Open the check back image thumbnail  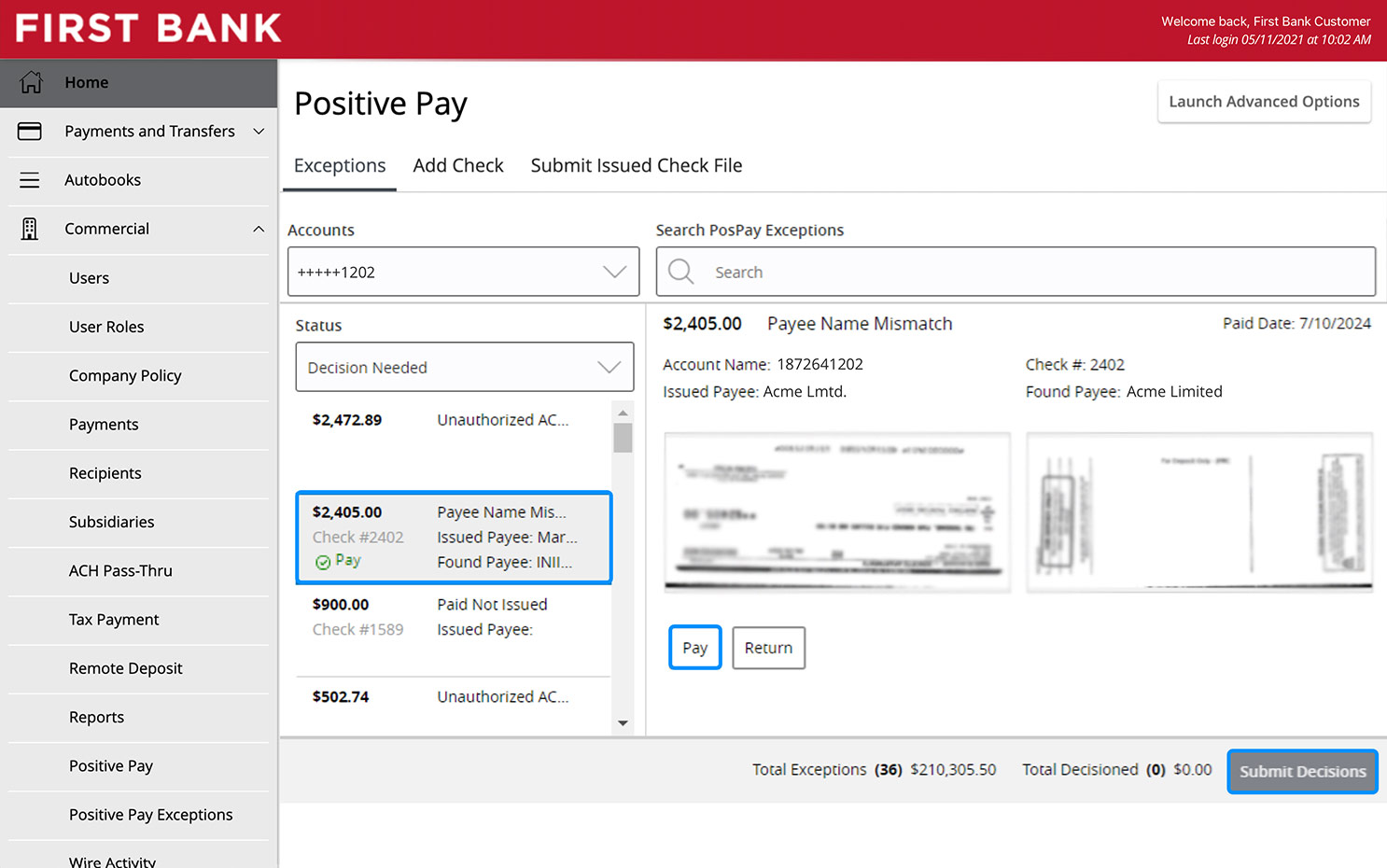[x=1199, y=511]
